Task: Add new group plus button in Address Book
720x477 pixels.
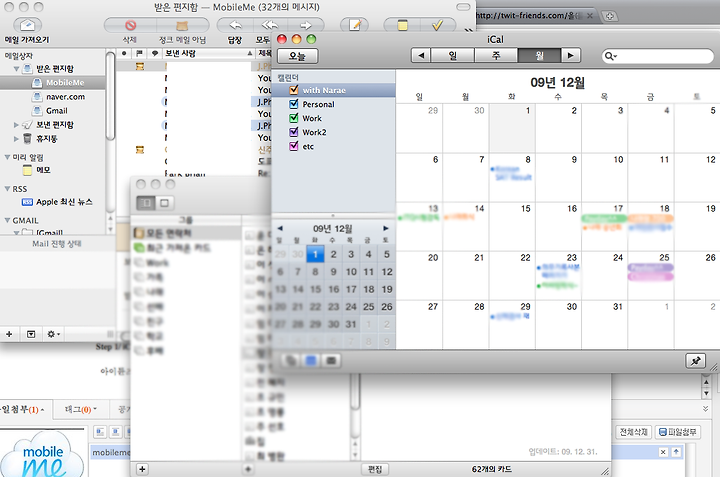Action: [142, 469]
